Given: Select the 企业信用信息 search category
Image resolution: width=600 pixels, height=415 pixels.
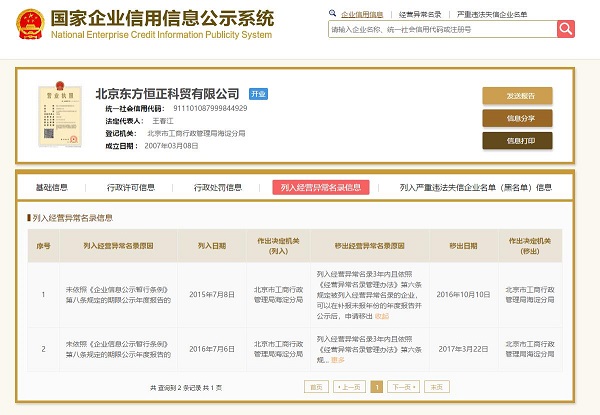Looking at the screenshot, I should tap(362, 15).
